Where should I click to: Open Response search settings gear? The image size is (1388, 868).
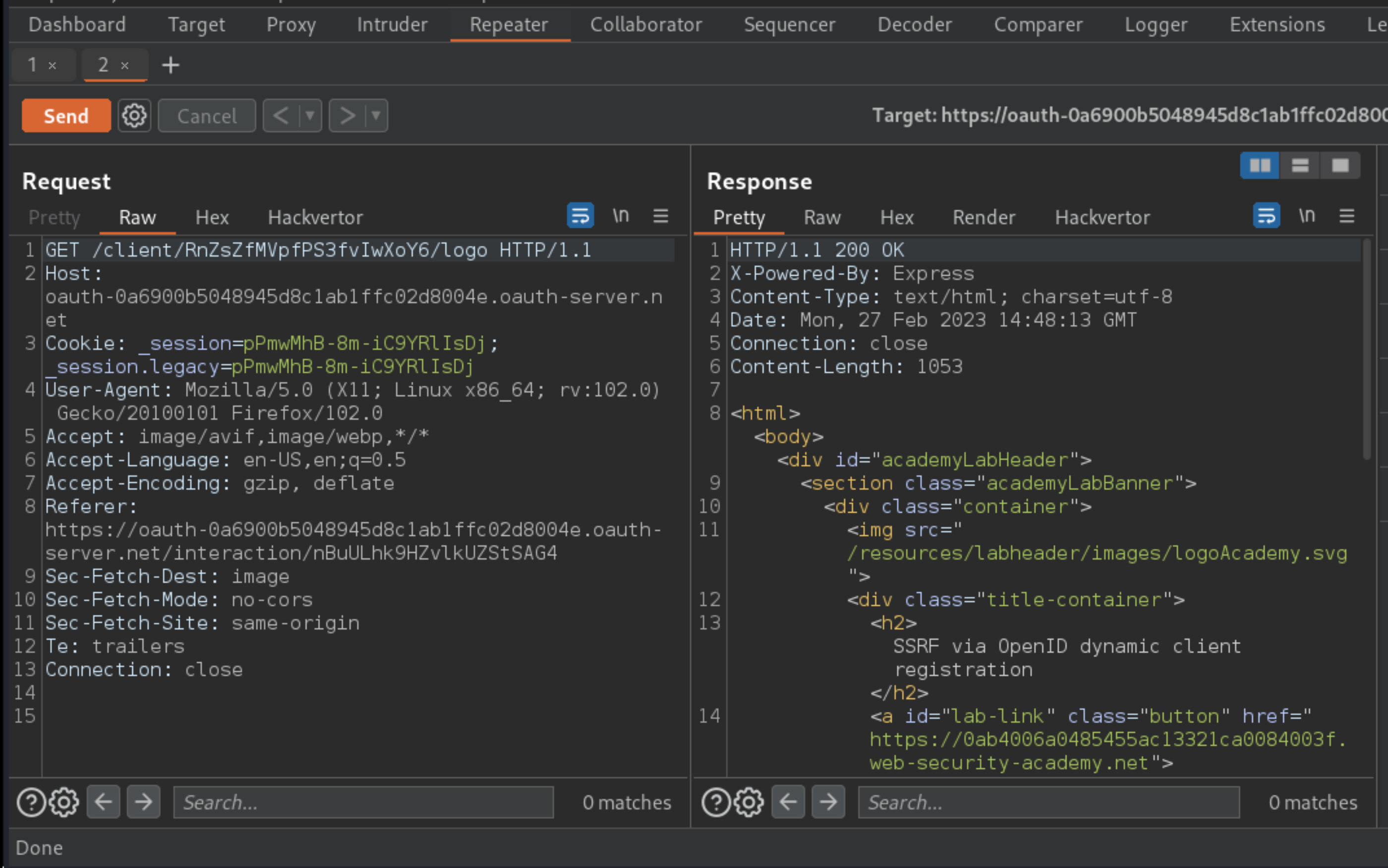pos(749,802)
